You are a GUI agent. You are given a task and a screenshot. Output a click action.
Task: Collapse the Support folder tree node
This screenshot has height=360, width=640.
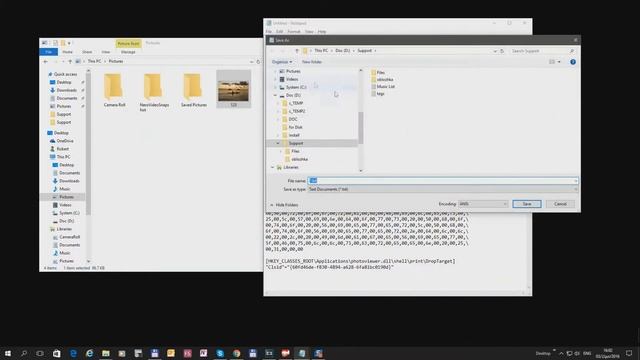(278, 143)
